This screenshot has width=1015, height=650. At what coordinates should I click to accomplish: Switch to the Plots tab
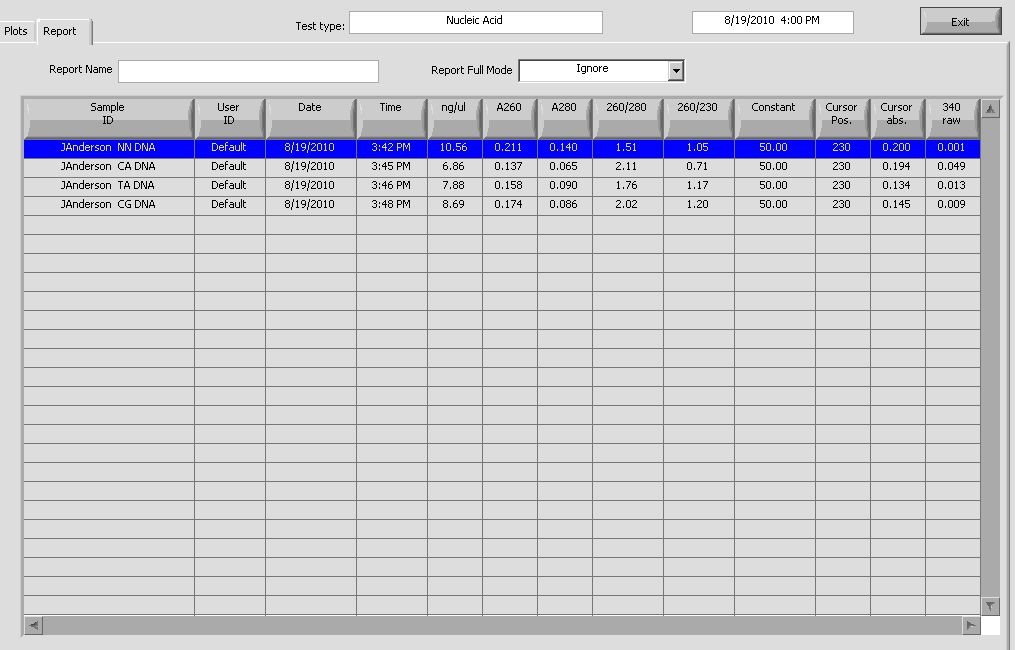16,31
